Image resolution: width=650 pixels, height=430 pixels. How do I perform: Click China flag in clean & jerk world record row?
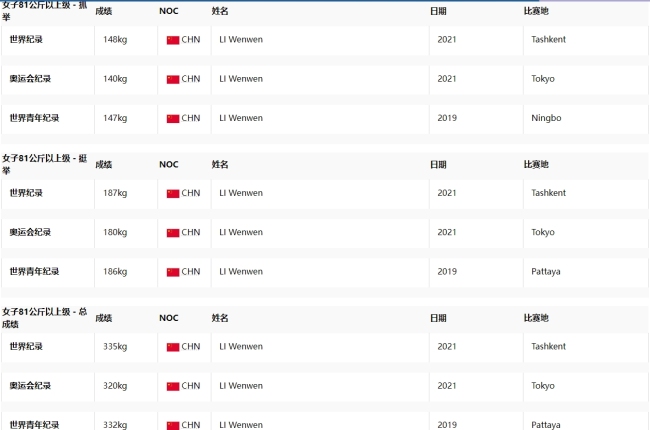point(173,193)
